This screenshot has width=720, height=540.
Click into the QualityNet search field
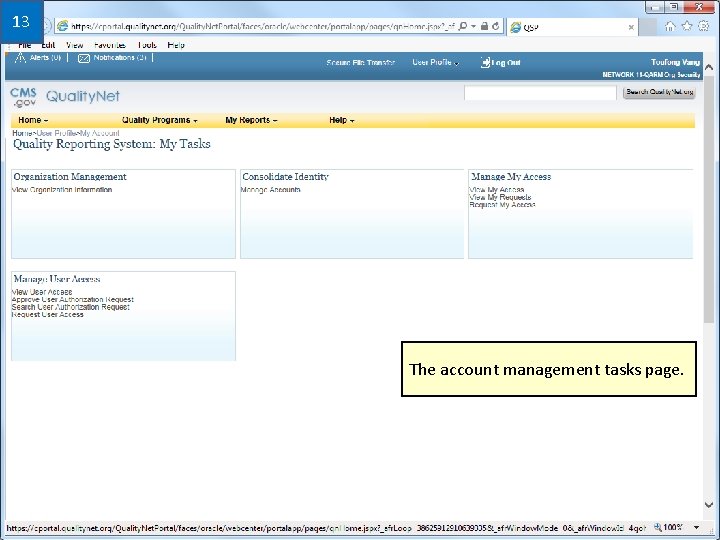[540, 93]
